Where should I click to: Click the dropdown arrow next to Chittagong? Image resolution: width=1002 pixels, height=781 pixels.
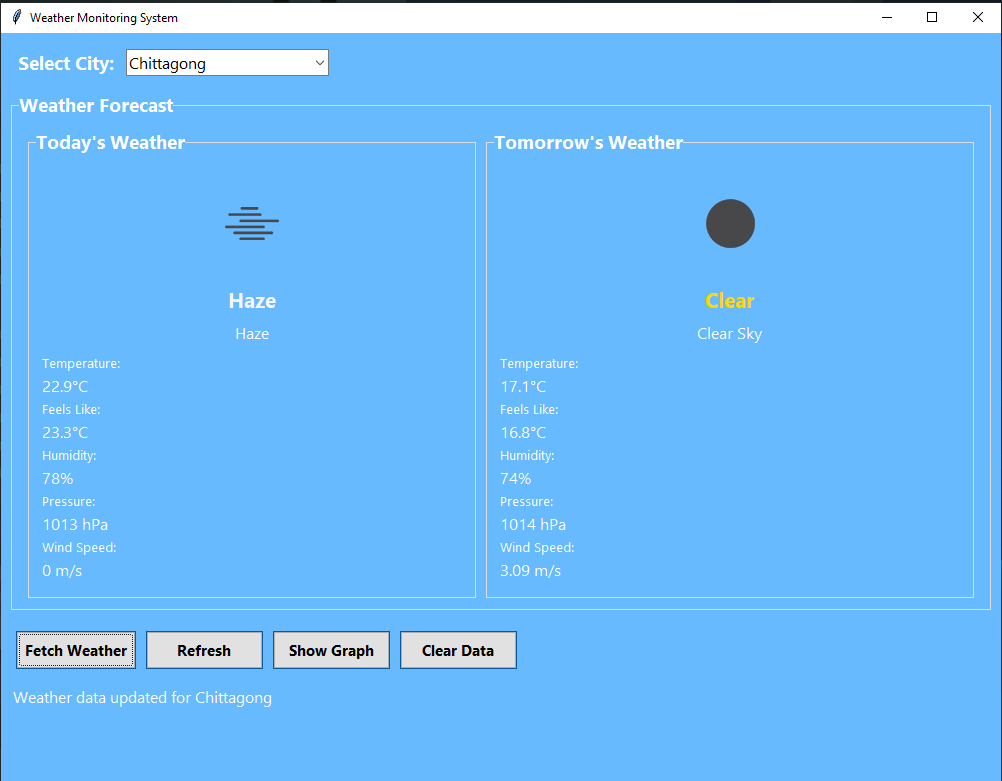(319, 62)
